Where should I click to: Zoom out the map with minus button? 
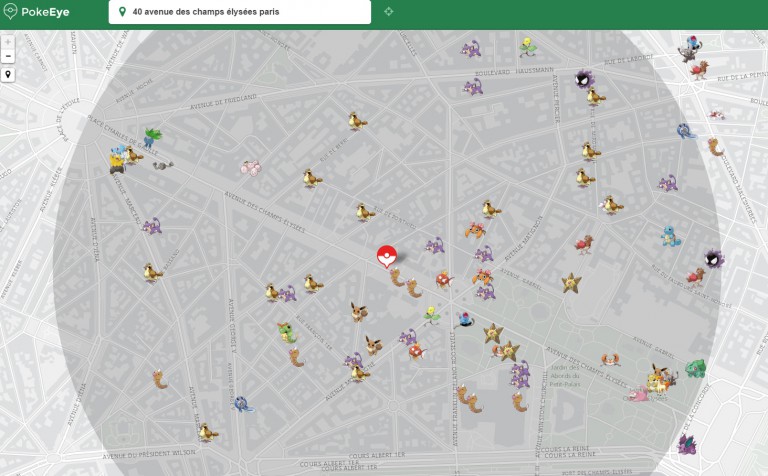pyautogui.click(x=8, y=57)
